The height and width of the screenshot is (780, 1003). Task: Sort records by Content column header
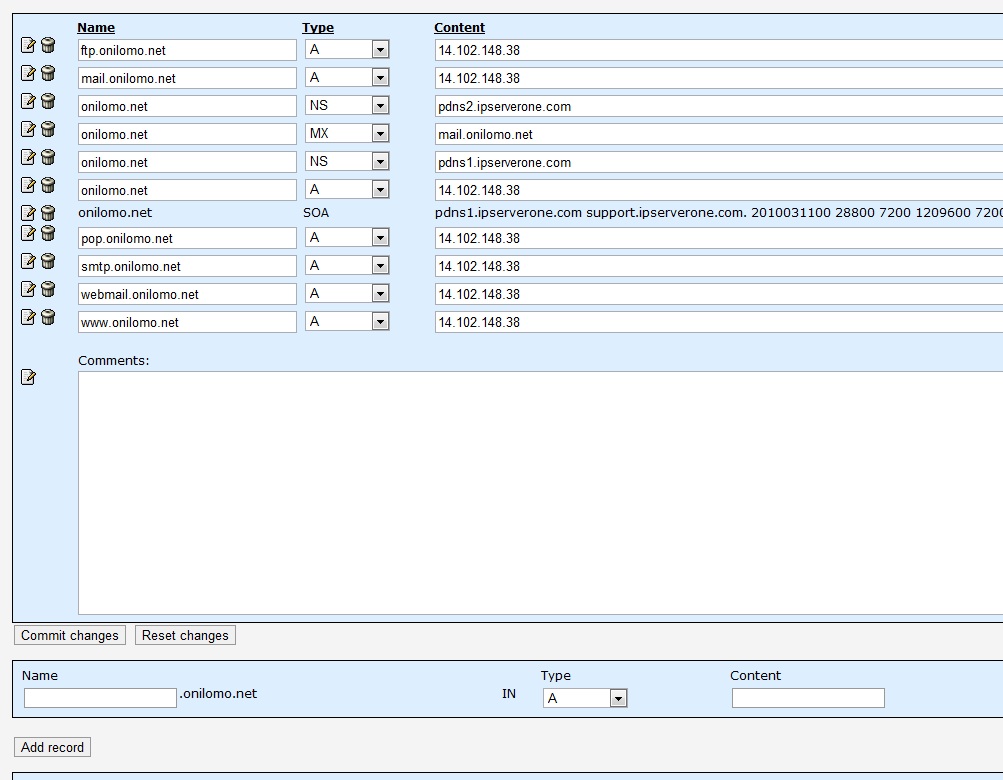click(x=459, y=28)
